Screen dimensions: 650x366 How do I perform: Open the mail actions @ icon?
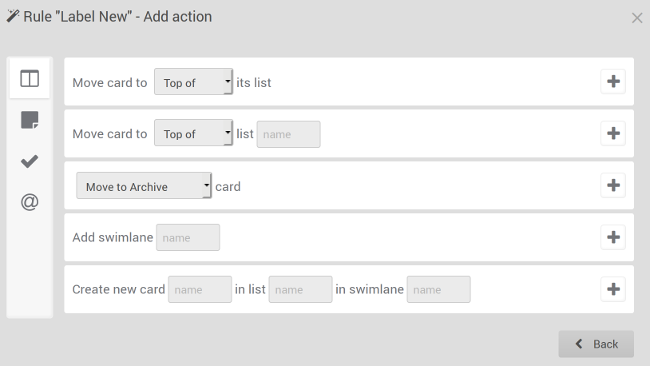[29, 202]
